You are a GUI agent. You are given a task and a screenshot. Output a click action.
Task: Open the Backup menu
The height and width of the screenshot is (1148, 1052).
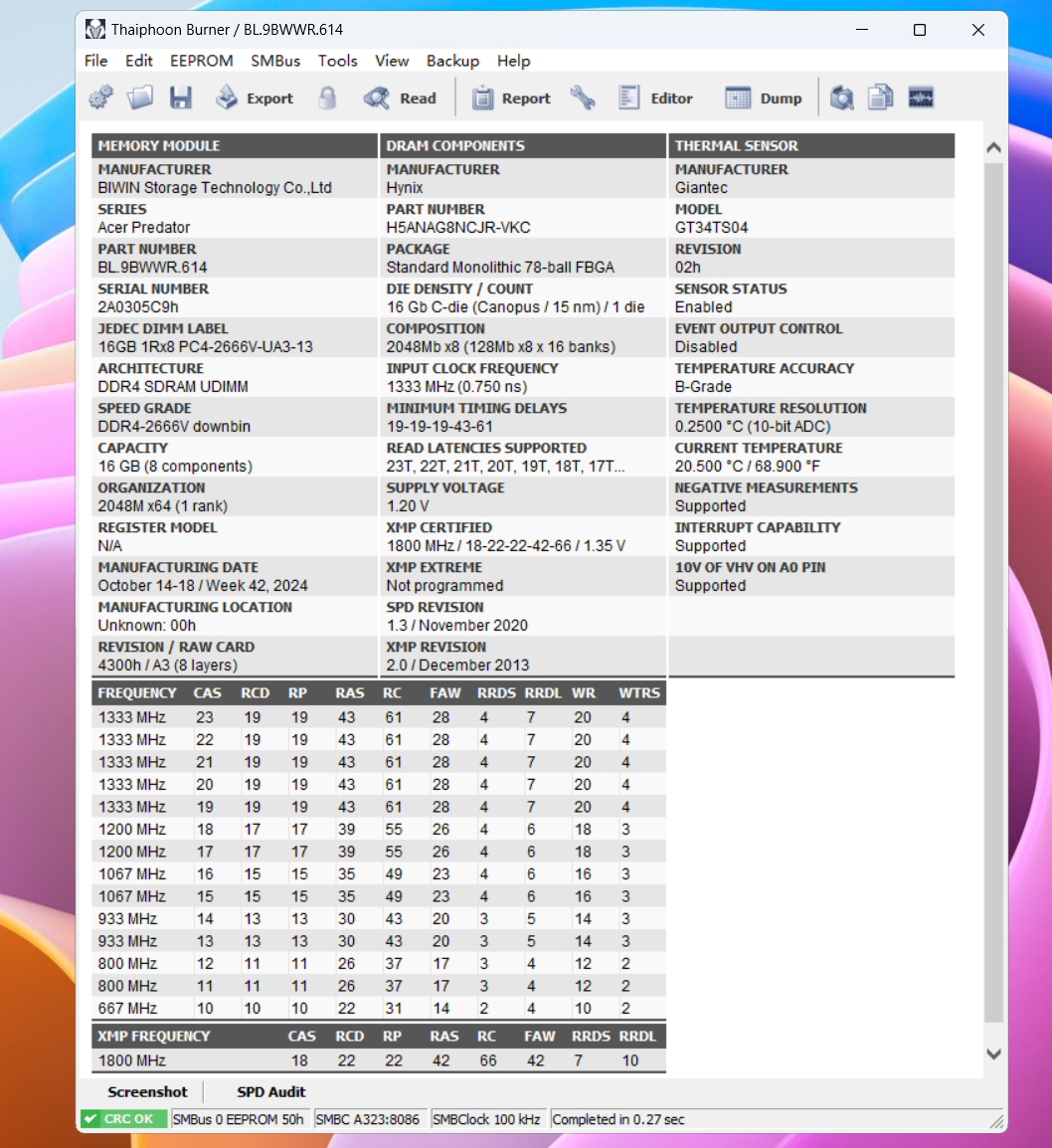[452, 61]
